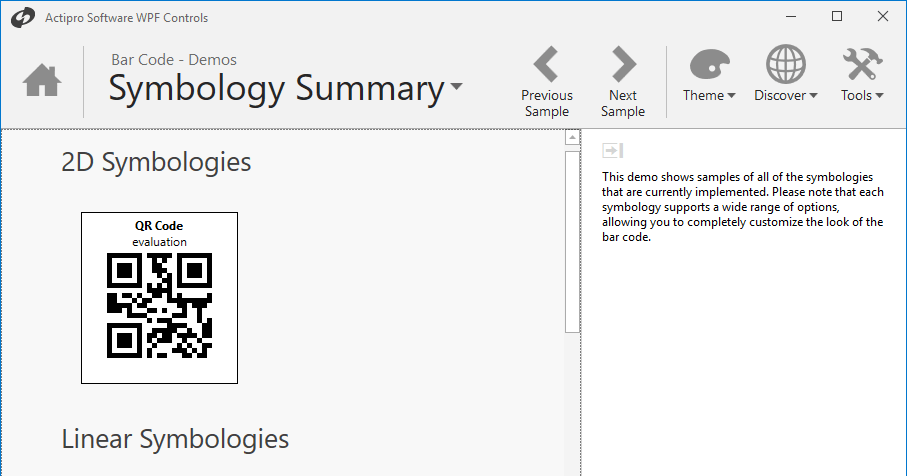This screenshot has width=907, height=476.
Task: Click the demo description paragraph
Action: pos(743,206)
